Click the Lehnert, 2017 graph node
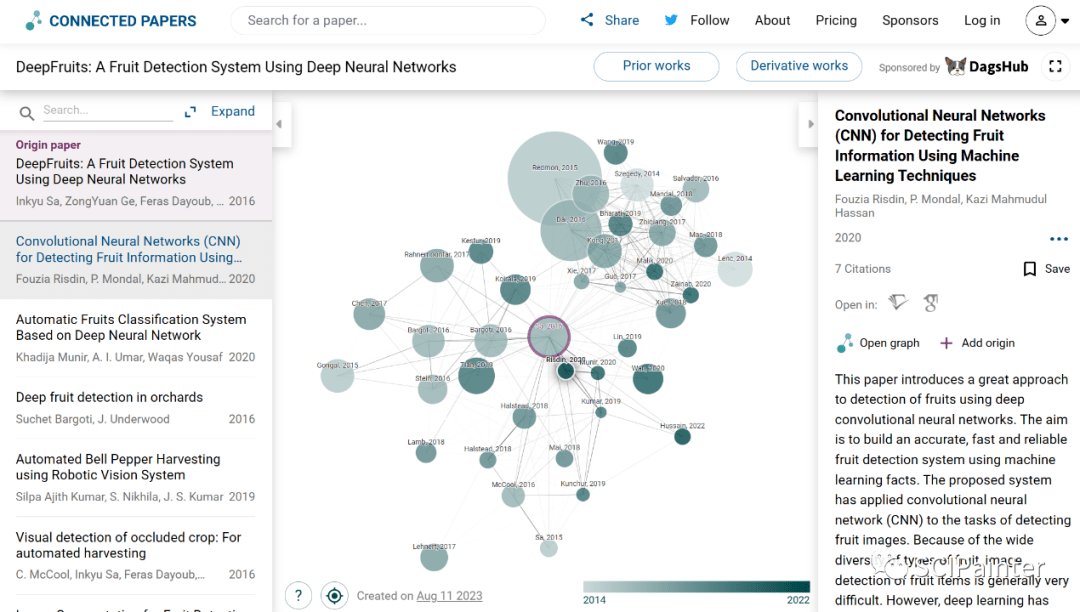Screen dimensions: 1080x612 point(434,556)
